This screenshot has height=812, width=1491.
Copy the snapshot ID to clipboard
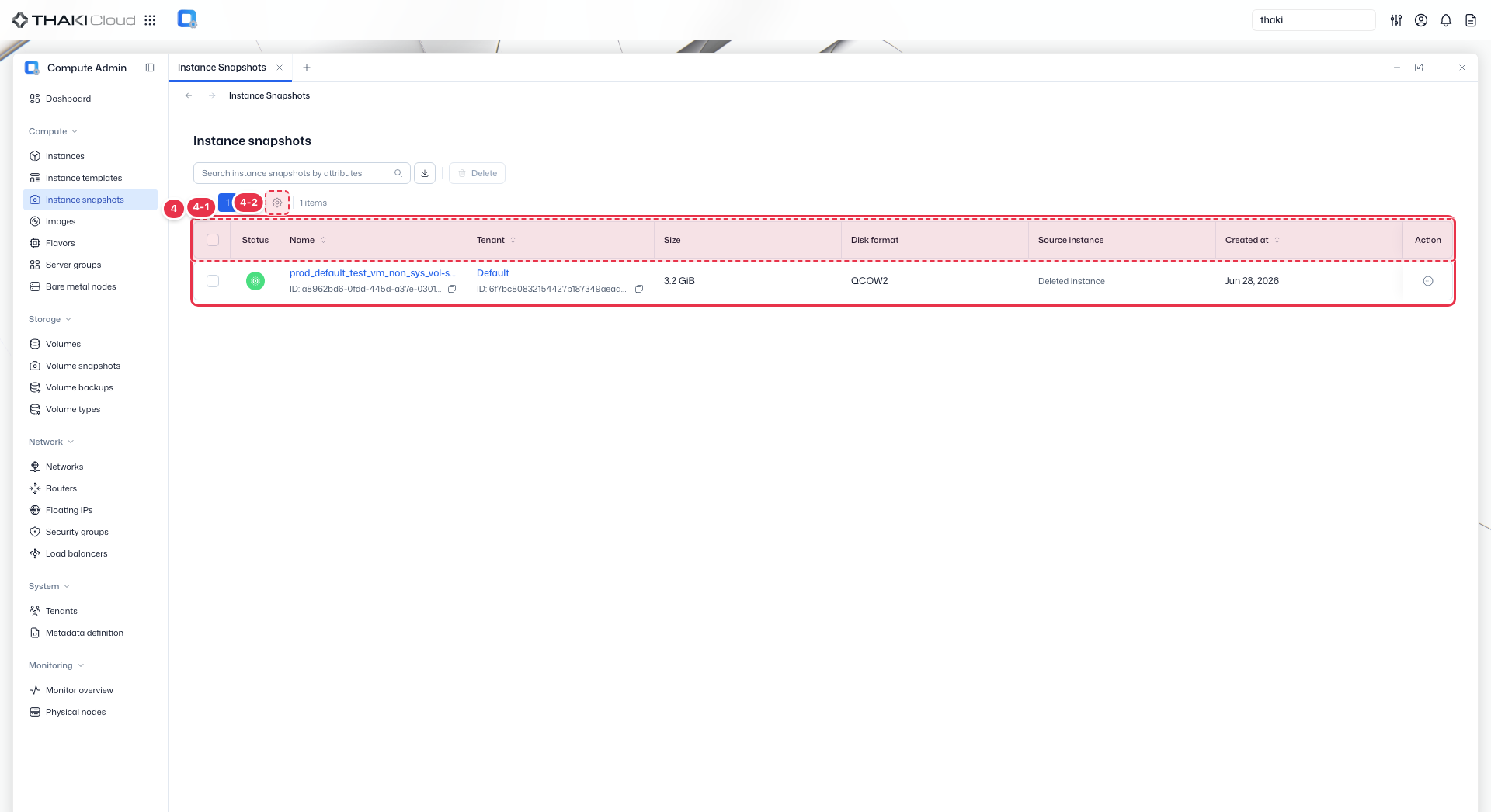pyautogui.click(x=452, y=289)
